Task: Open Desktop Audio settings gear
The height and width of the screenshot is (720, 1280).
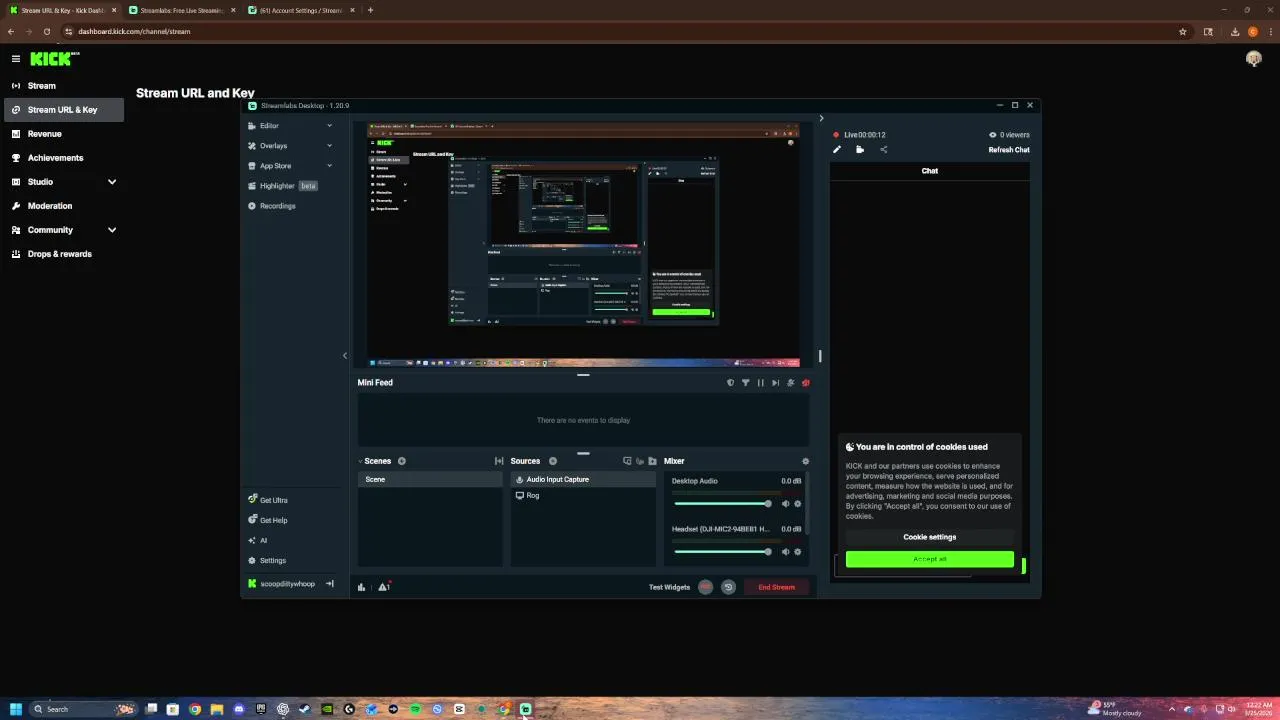Action: (x=797, y=504)
